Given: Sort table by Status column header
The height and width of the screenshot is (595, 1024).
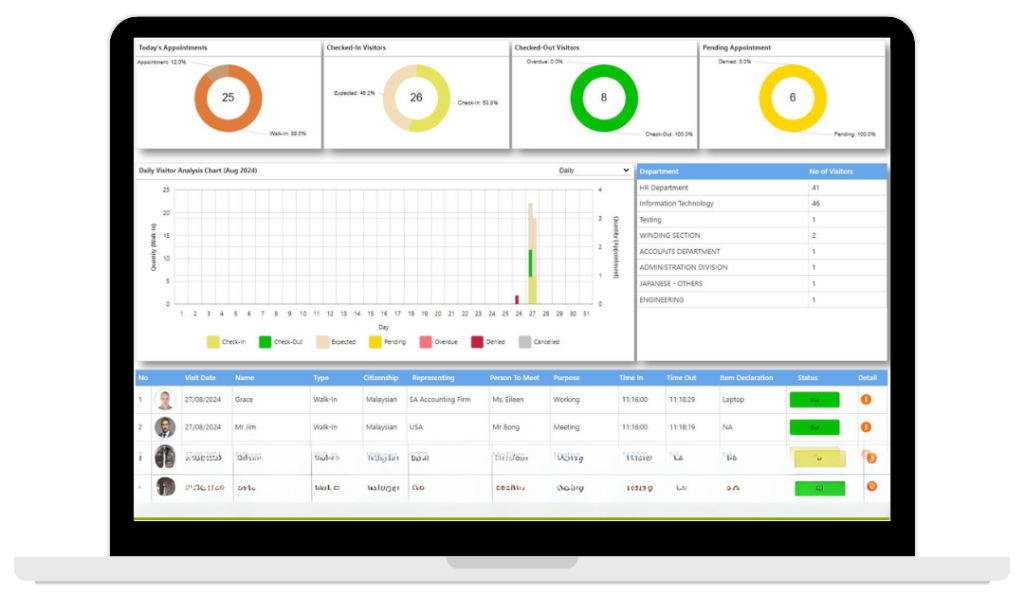Looking at the screenshot, I should (807, 378).
